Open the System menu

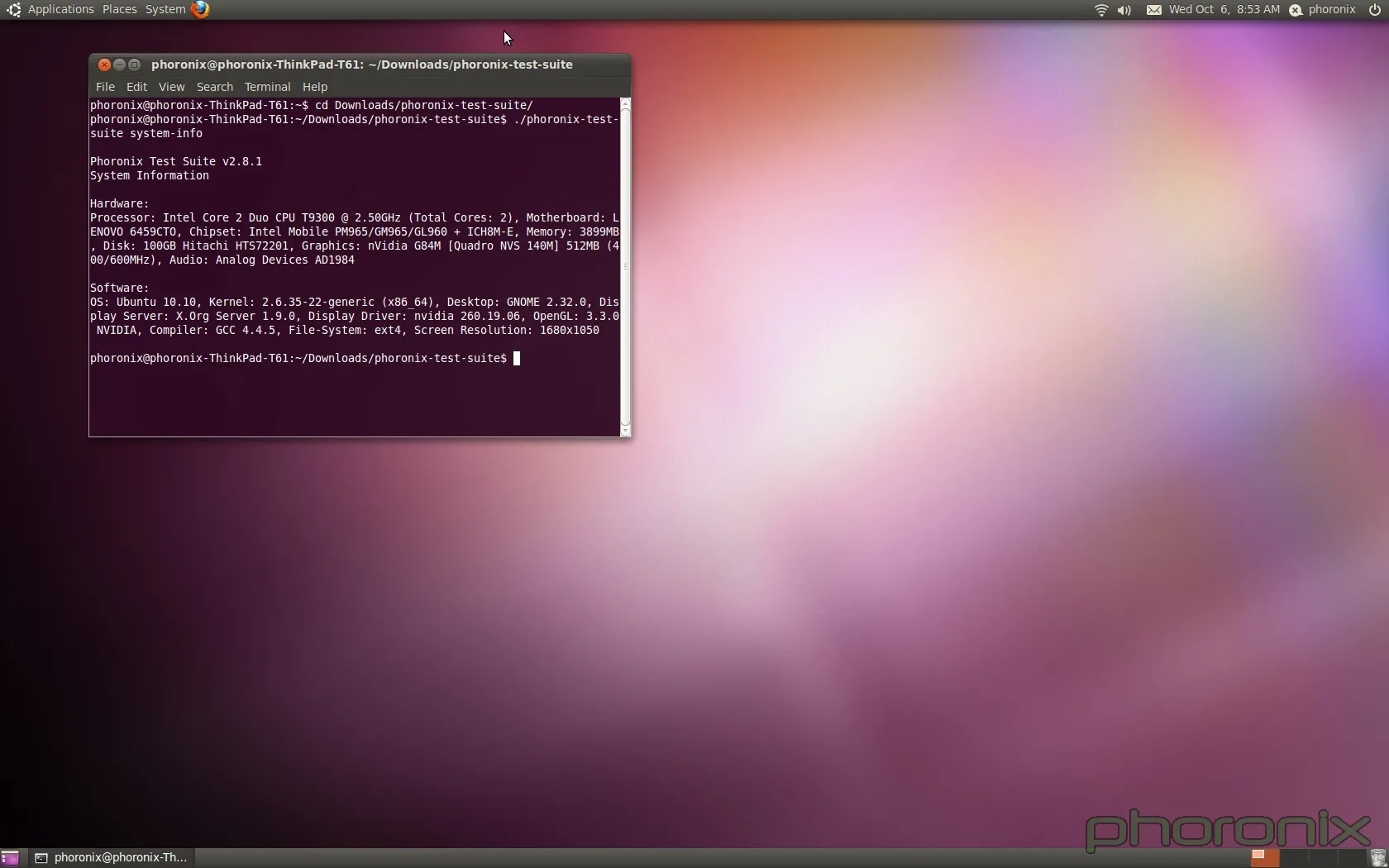coord(165,9)
